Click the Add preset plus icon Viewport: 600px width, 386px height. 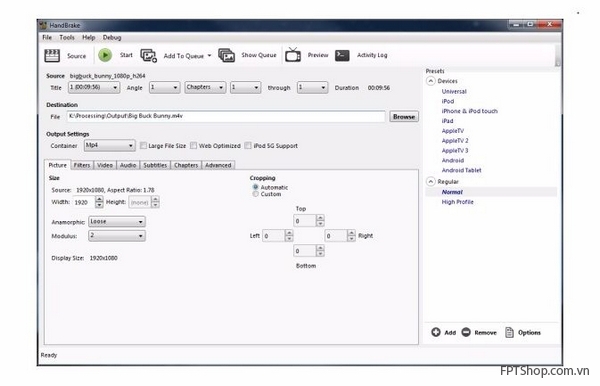(436, 332)
